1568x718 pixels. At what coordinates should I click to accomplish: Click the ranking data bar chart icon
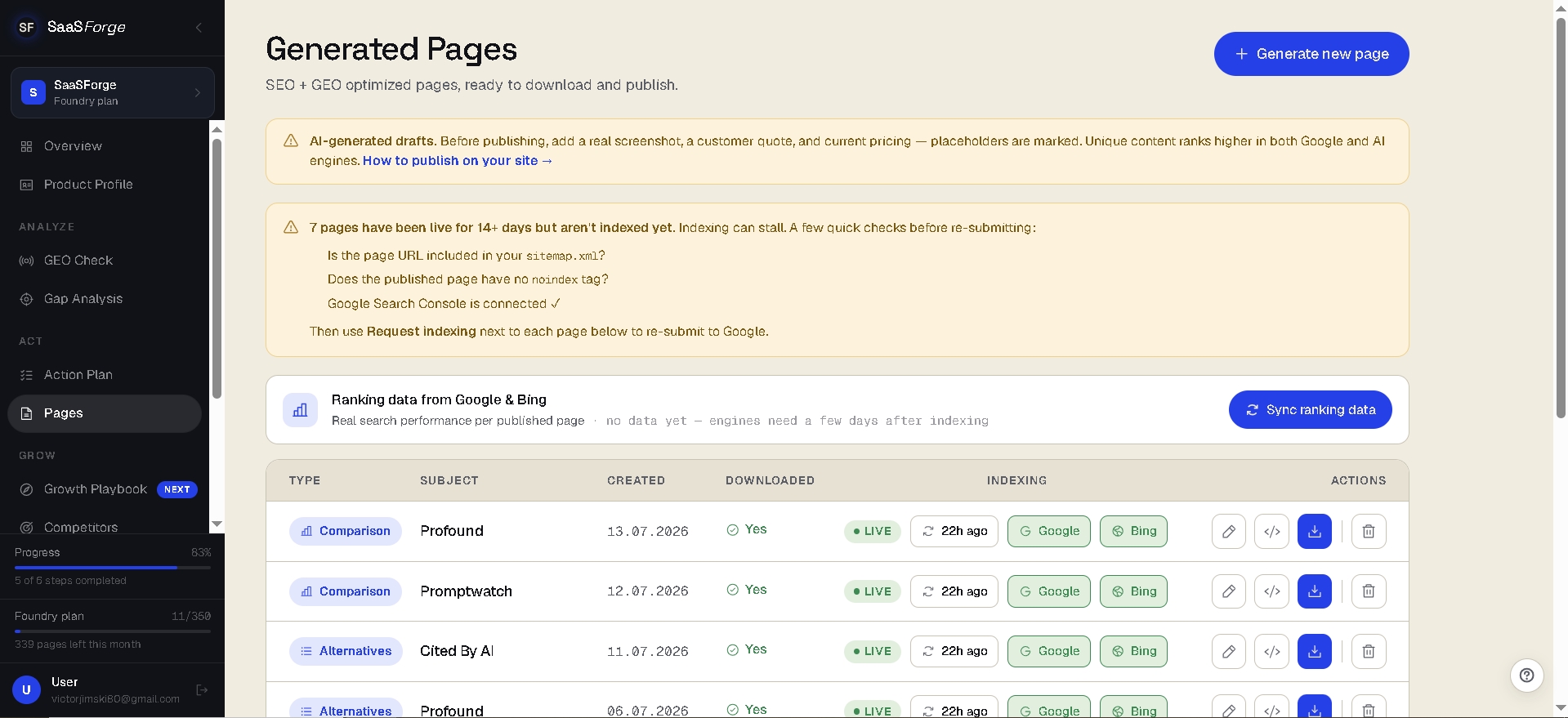(300, 410)
